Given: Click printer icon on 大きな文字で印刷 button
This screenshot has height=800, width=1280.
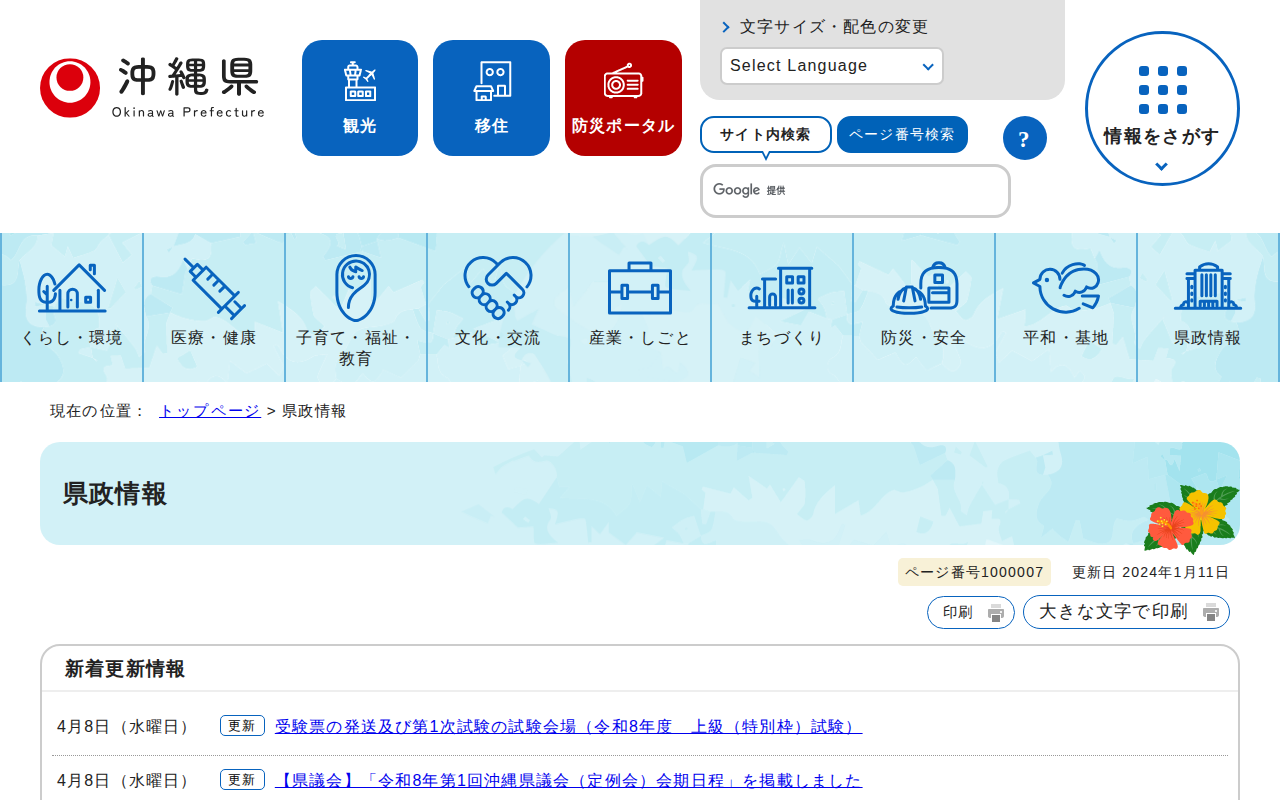Looking at the screenshot, I should [x=1211, y=613].
